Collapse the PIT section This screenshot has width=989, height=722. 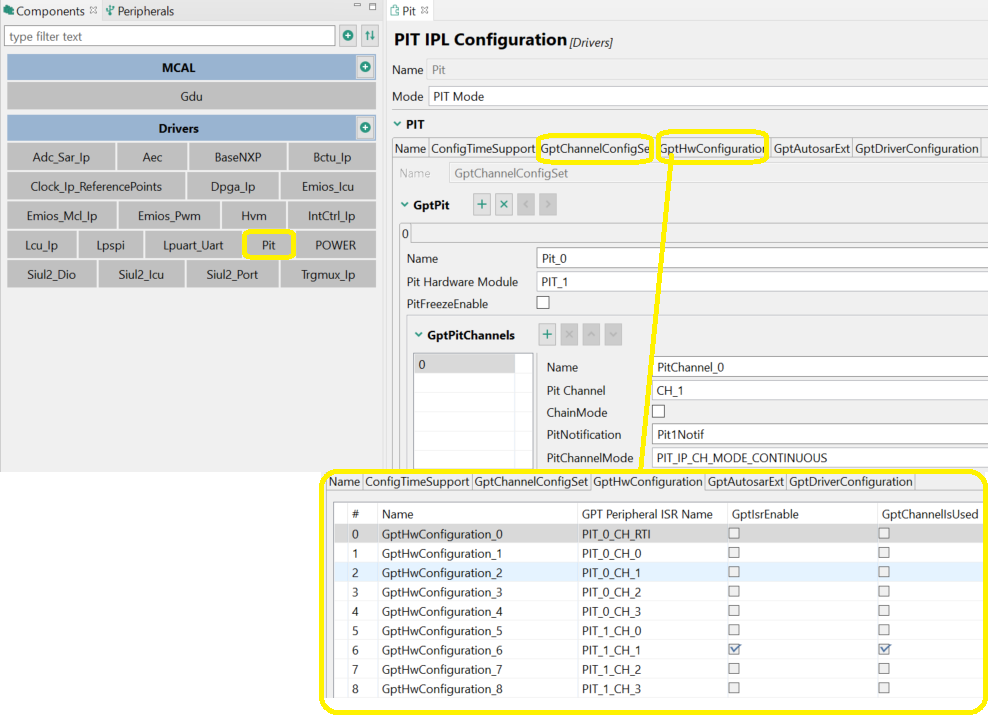click(x=397, y=124)
